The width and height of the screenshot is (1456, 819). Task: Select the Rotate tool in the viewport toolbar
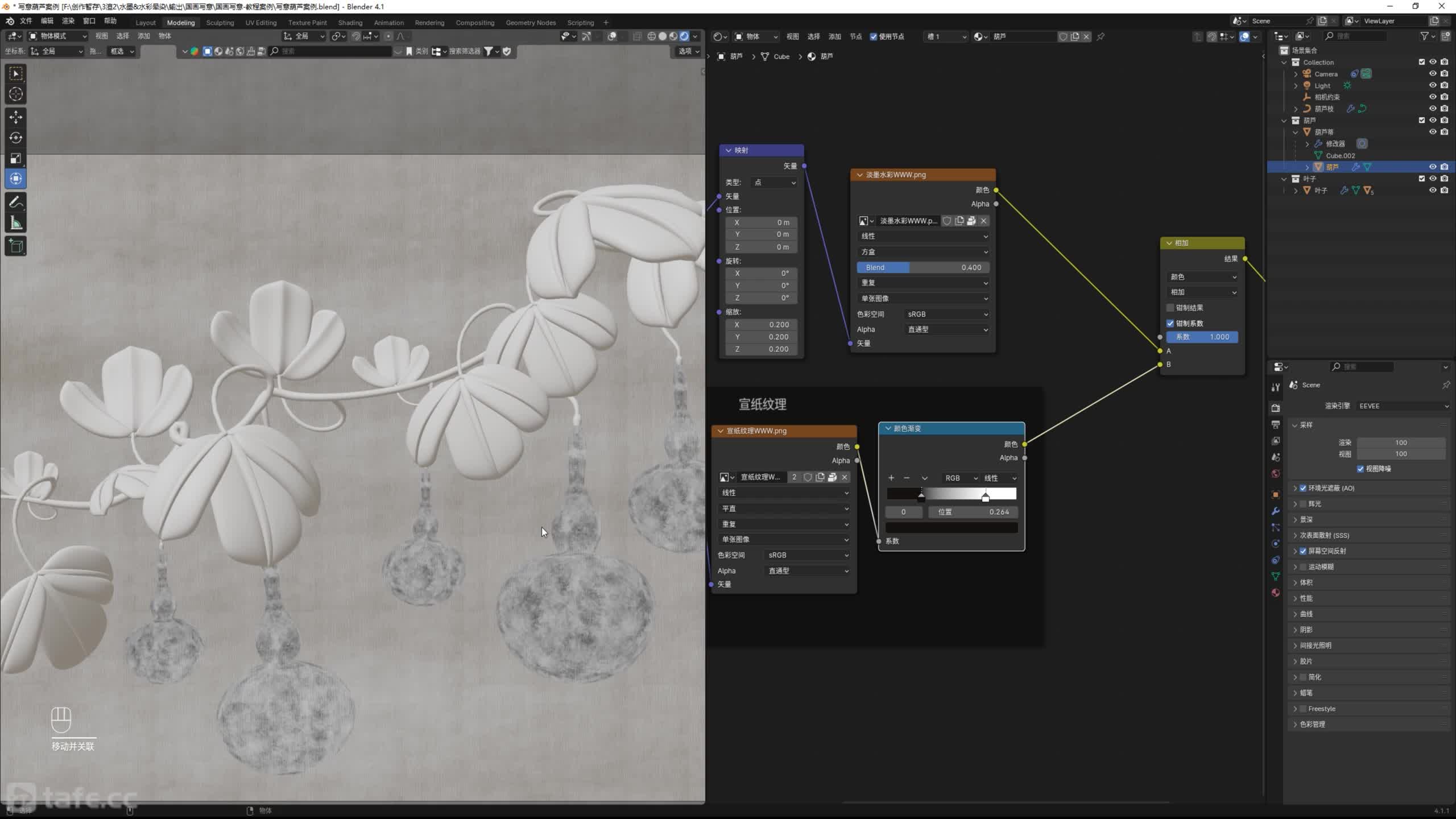click(16, 138)
